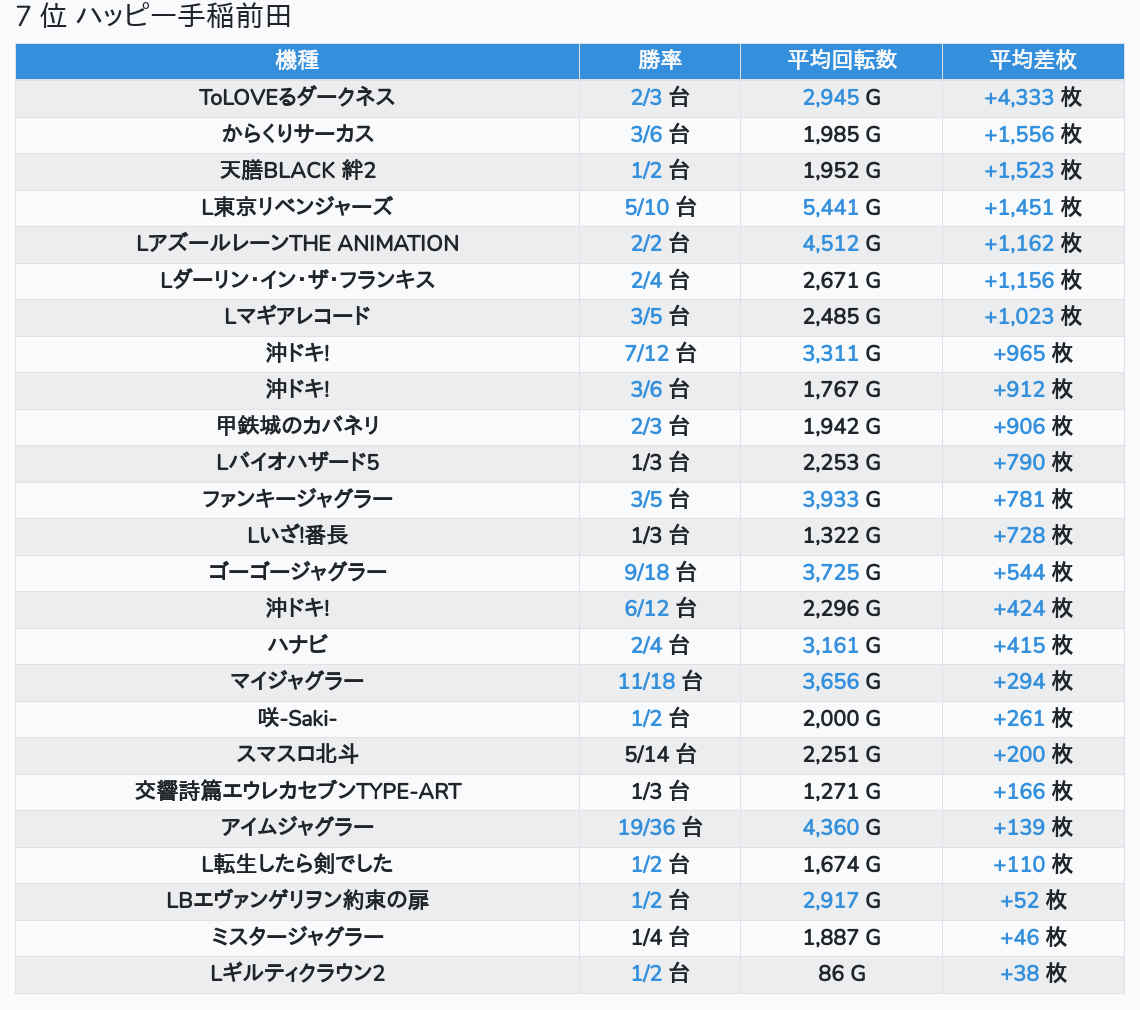Open the マイジャグラー machine name
This screenshot has width=1140, height=1010.
coord(297,681)
